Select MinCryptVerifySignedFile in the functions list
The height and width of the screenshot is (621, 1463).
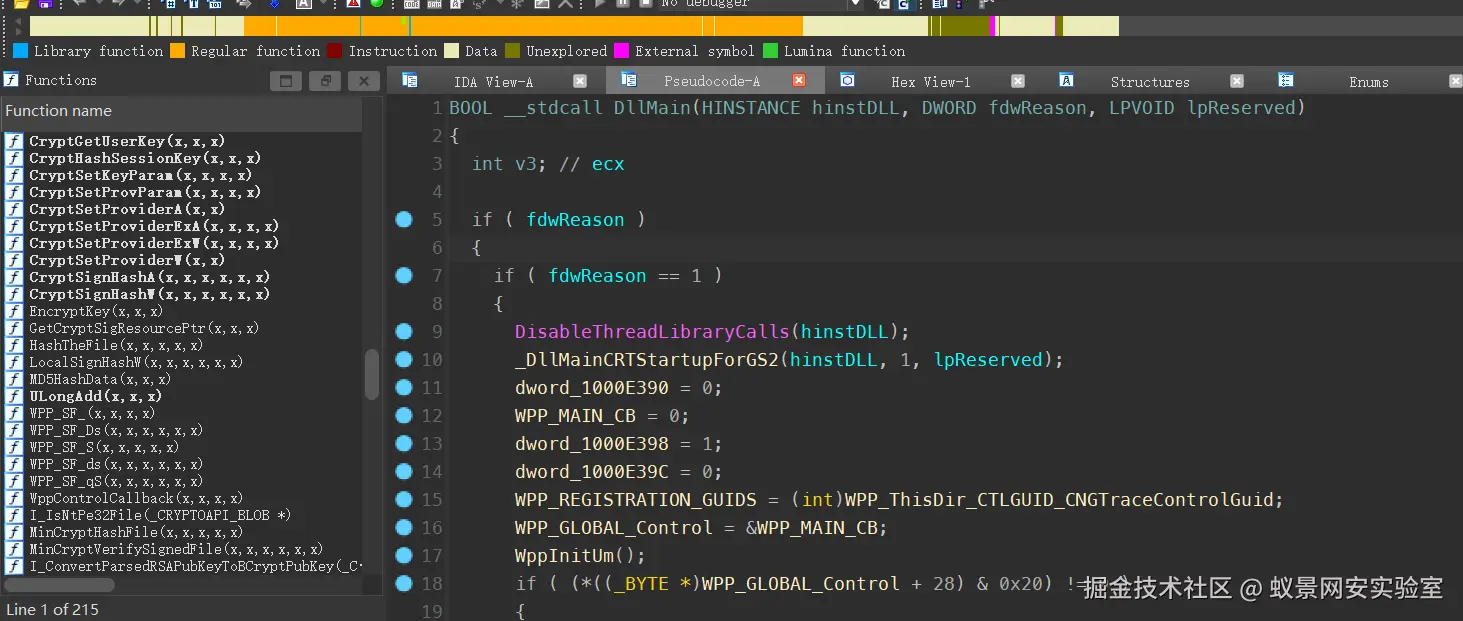coord(176,550)
